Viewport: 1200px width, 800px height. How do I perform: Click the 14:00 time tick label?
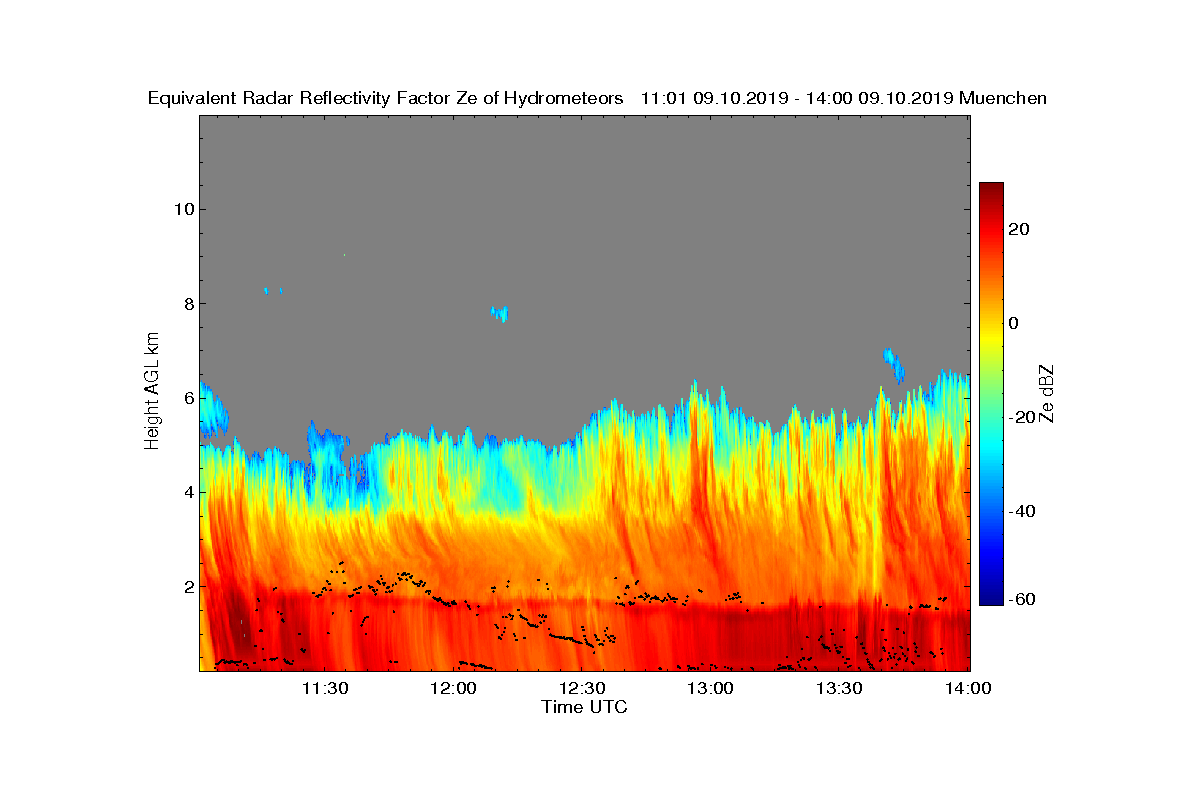pyautogui.click(x=968, y=689)
